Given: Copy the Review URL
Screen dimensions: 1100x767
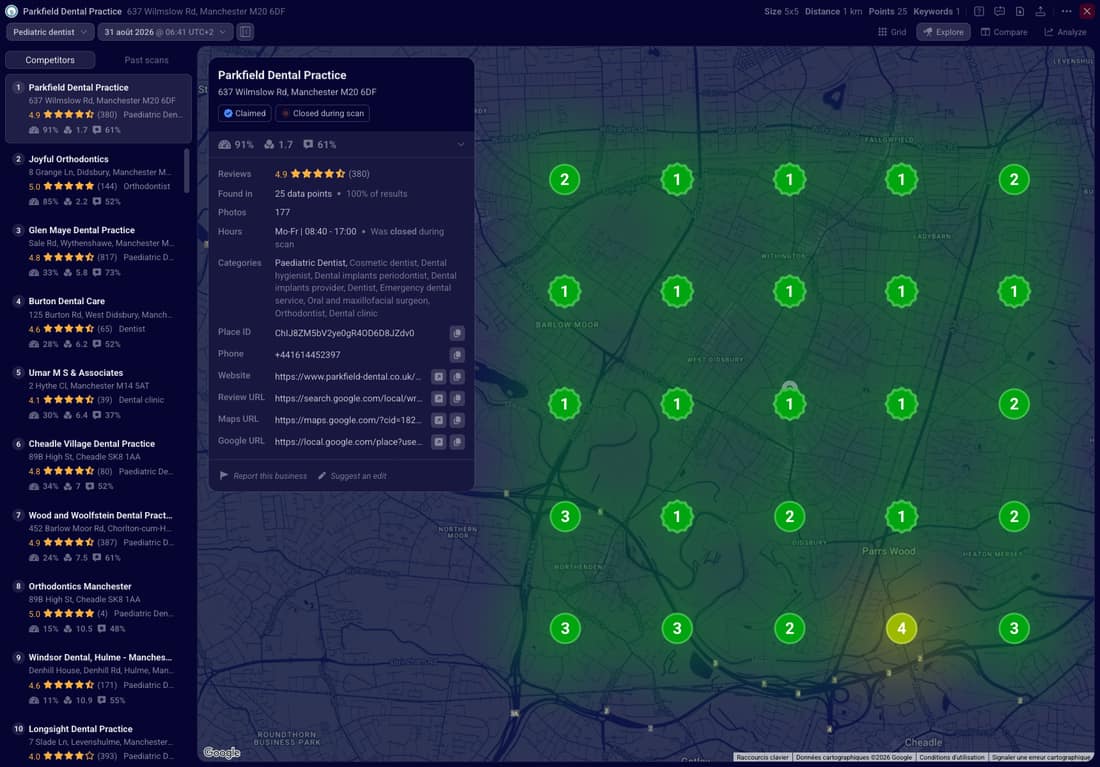Looking at the screenshot, I should pyautogui.click(x=457, y=399).
